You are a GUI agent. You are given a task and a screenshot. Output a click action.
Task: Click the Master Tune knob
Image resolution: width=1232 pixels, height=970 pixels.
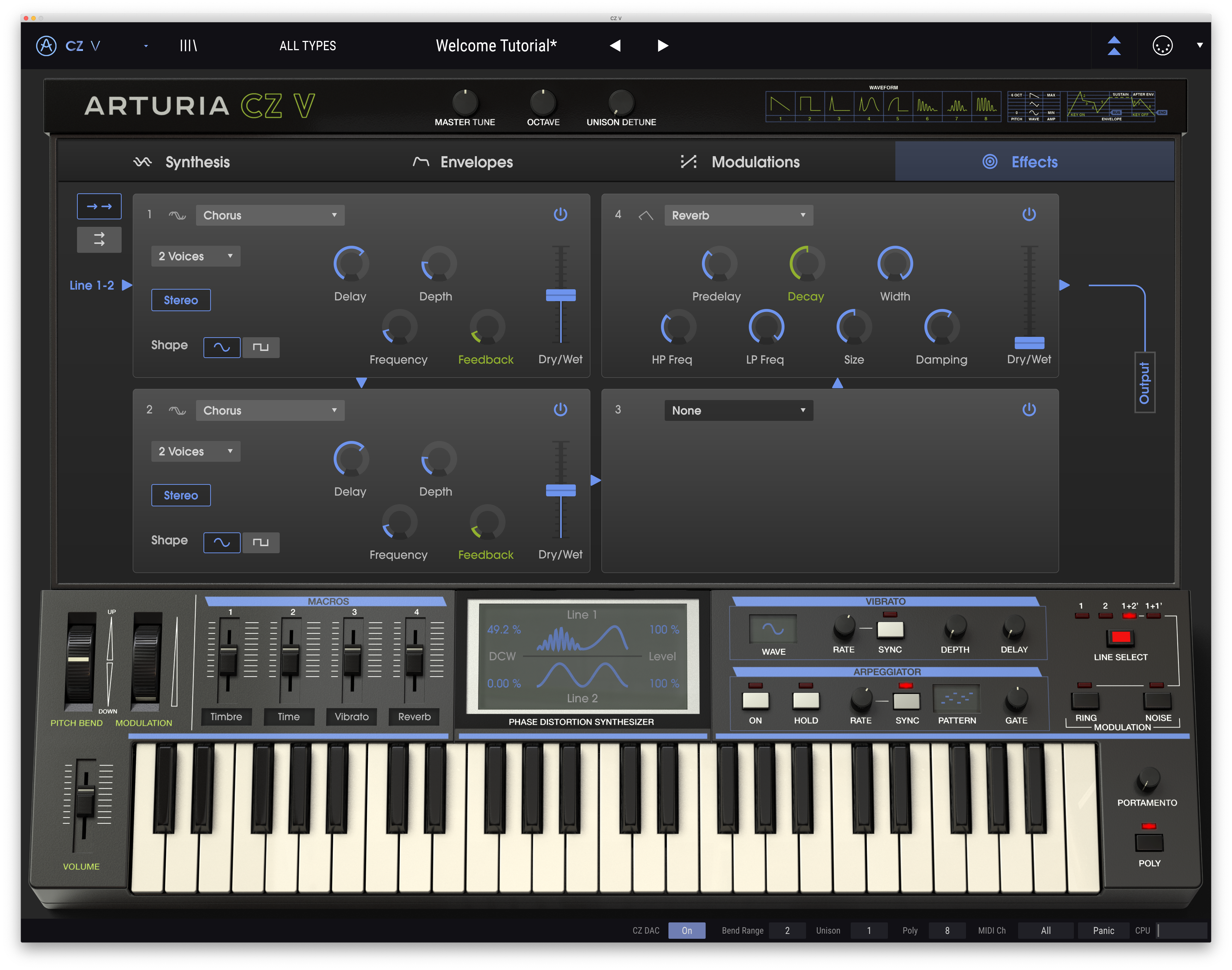[x=465, y=103]
